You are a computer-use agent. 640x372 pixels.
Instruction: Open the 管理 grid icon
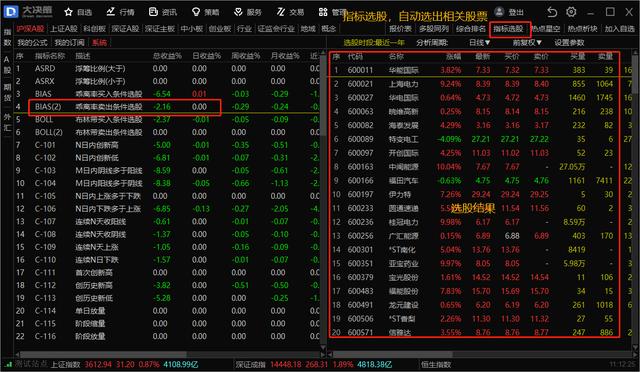tap(323, 12)
